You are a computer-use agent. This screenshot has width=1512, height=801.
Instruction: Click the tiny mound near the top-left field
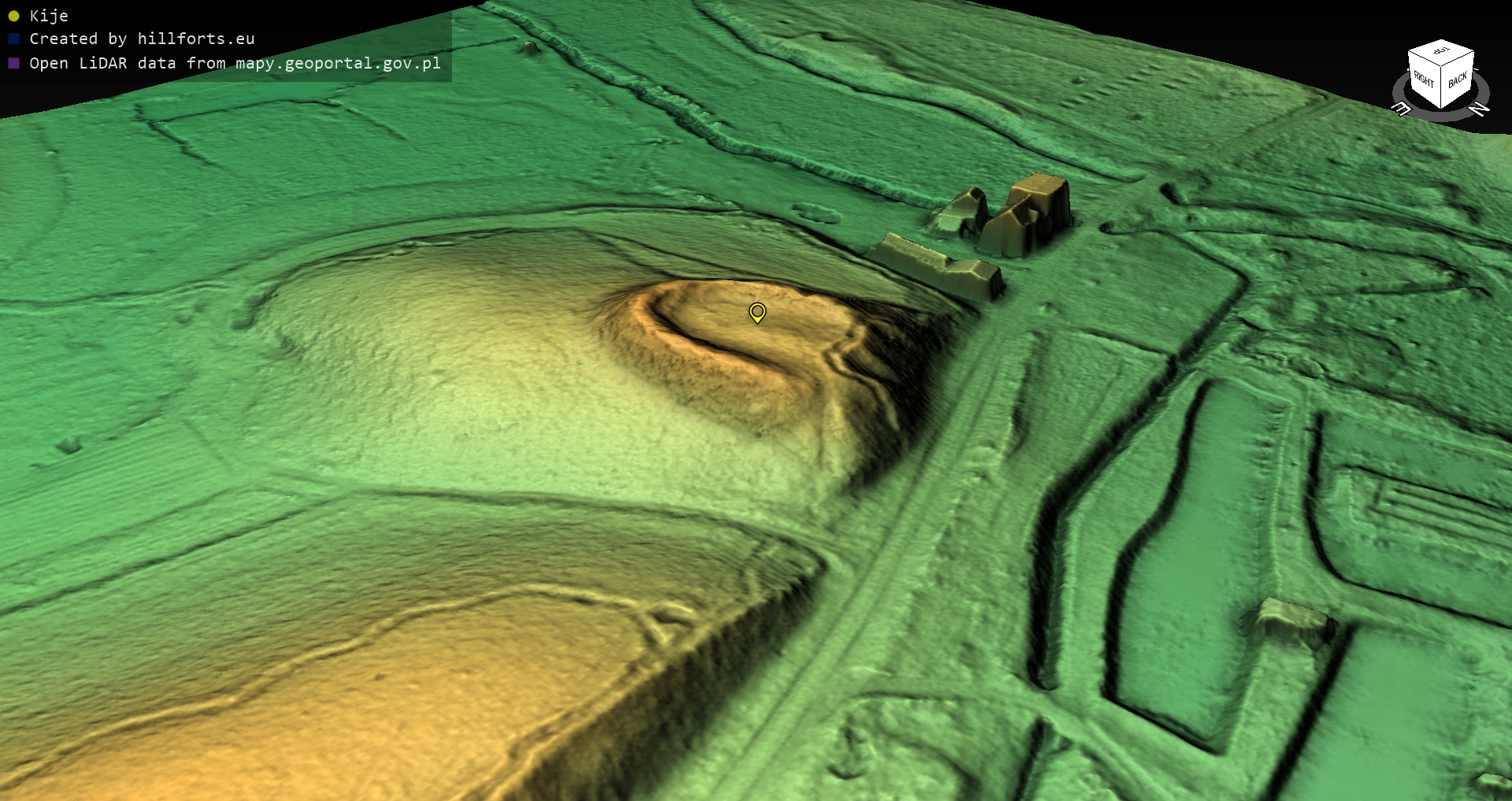(530, 47)
